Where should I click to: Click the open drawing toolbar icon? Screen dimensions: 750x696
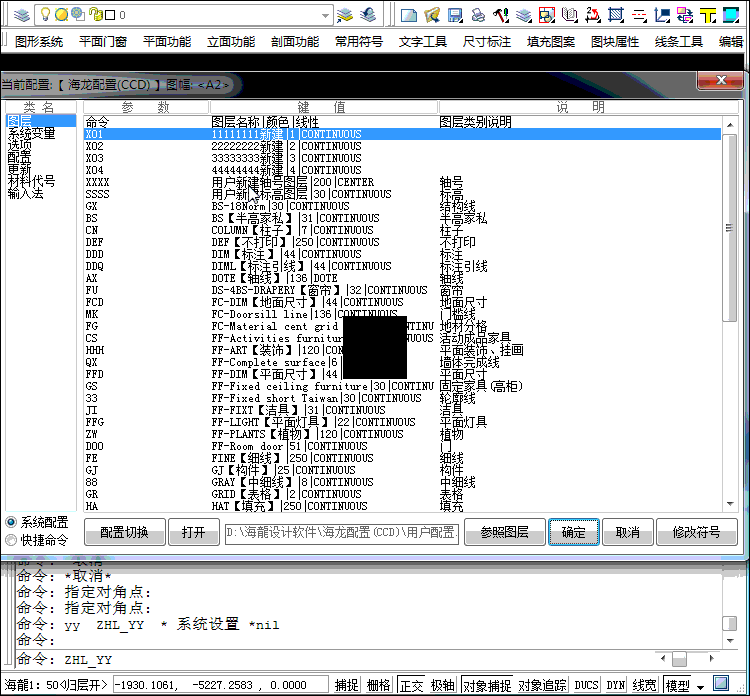[432, 15]
